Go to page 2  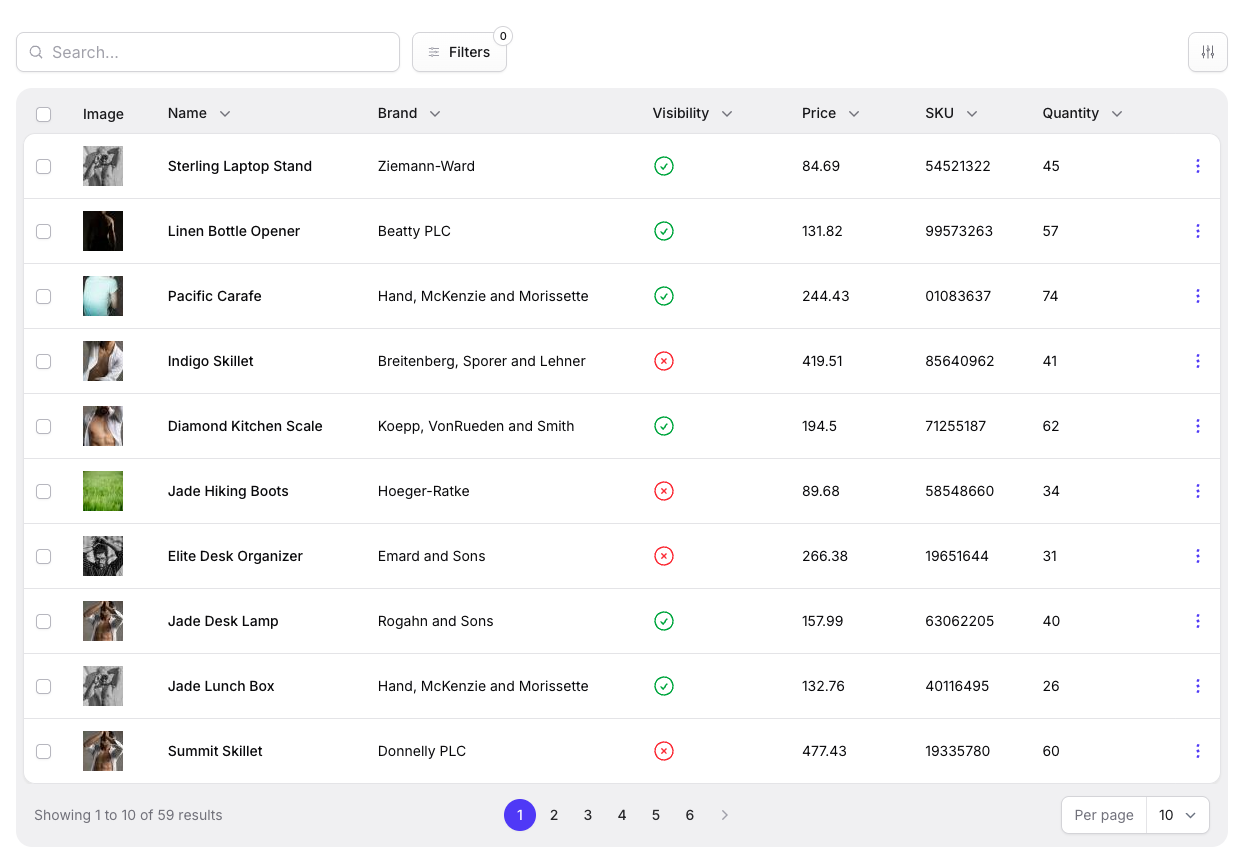[554, 815]
